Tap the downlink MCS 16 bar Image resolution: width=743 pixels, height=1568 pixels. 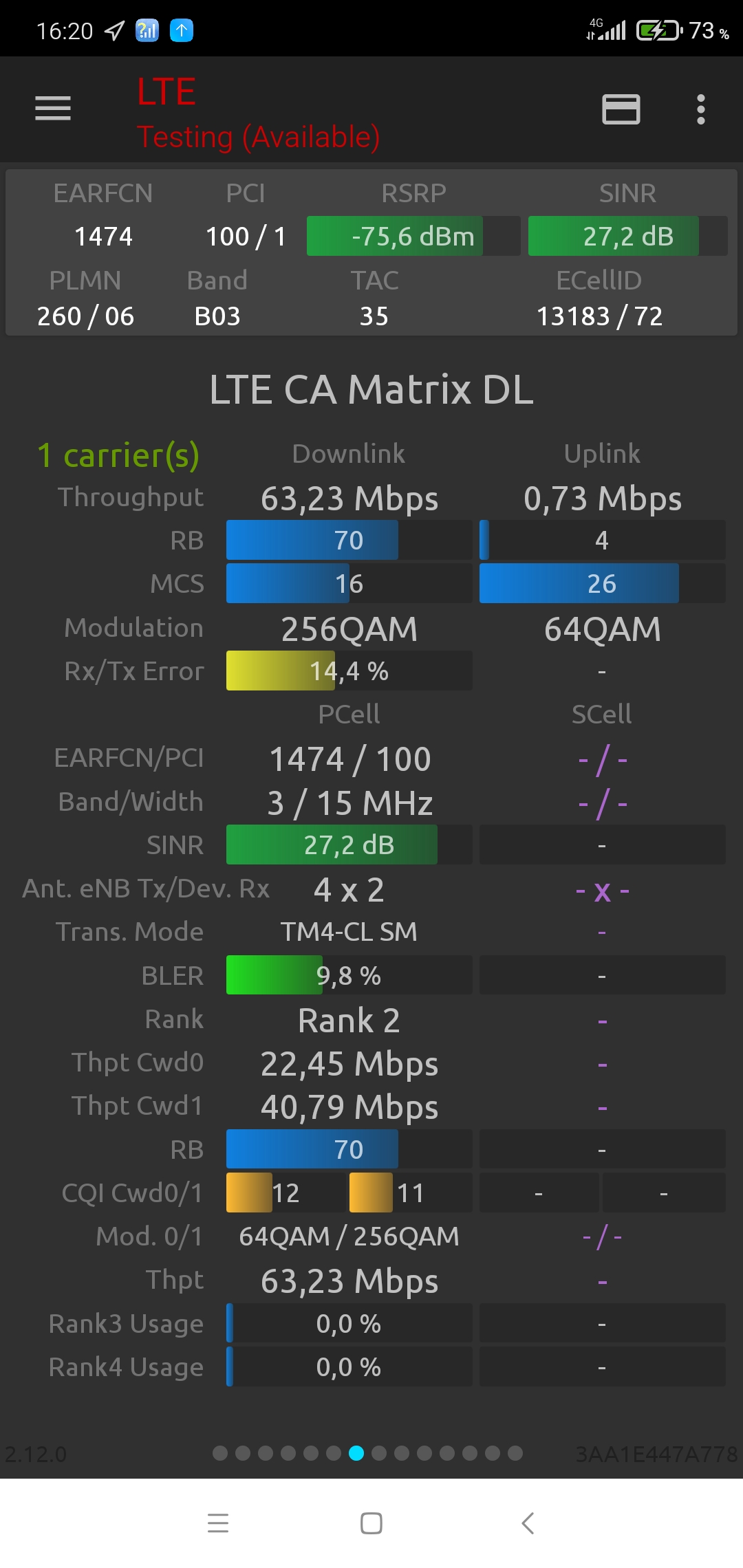[x=349, y=583]
